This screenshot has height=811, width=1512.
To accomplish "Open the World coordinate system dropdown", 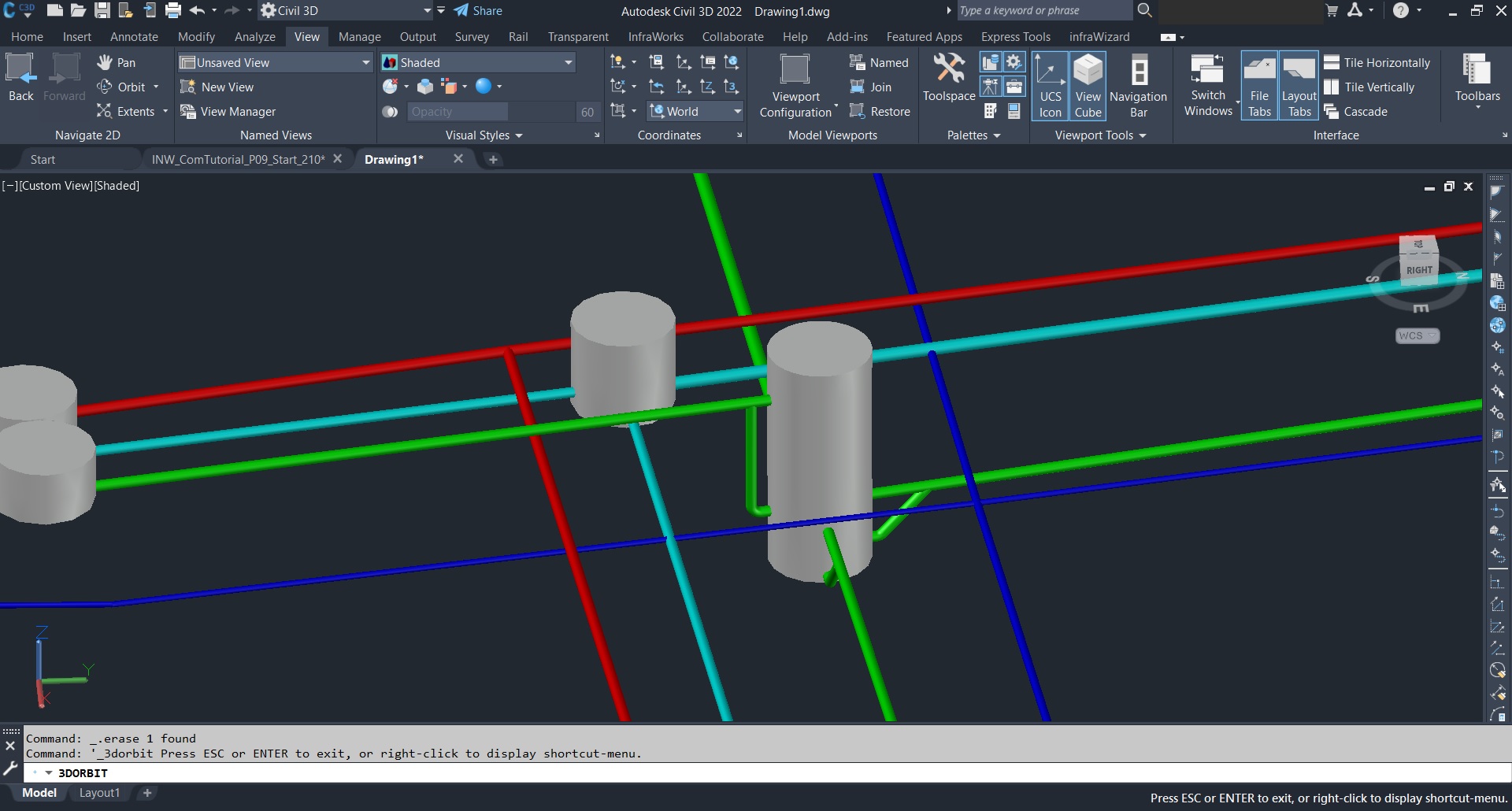I will [737, 112].
